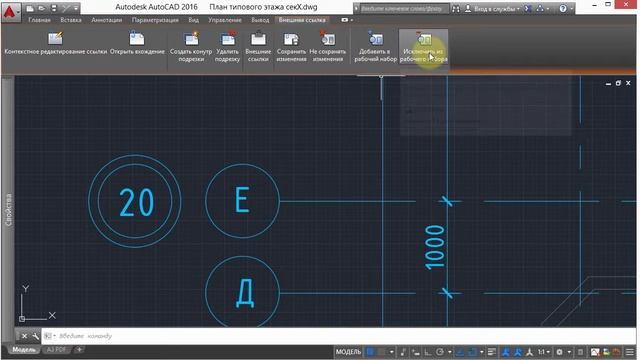Click Не сохранять изменения button
The image size is (640, 360).
pyautogui.click(x=327, y=47)
